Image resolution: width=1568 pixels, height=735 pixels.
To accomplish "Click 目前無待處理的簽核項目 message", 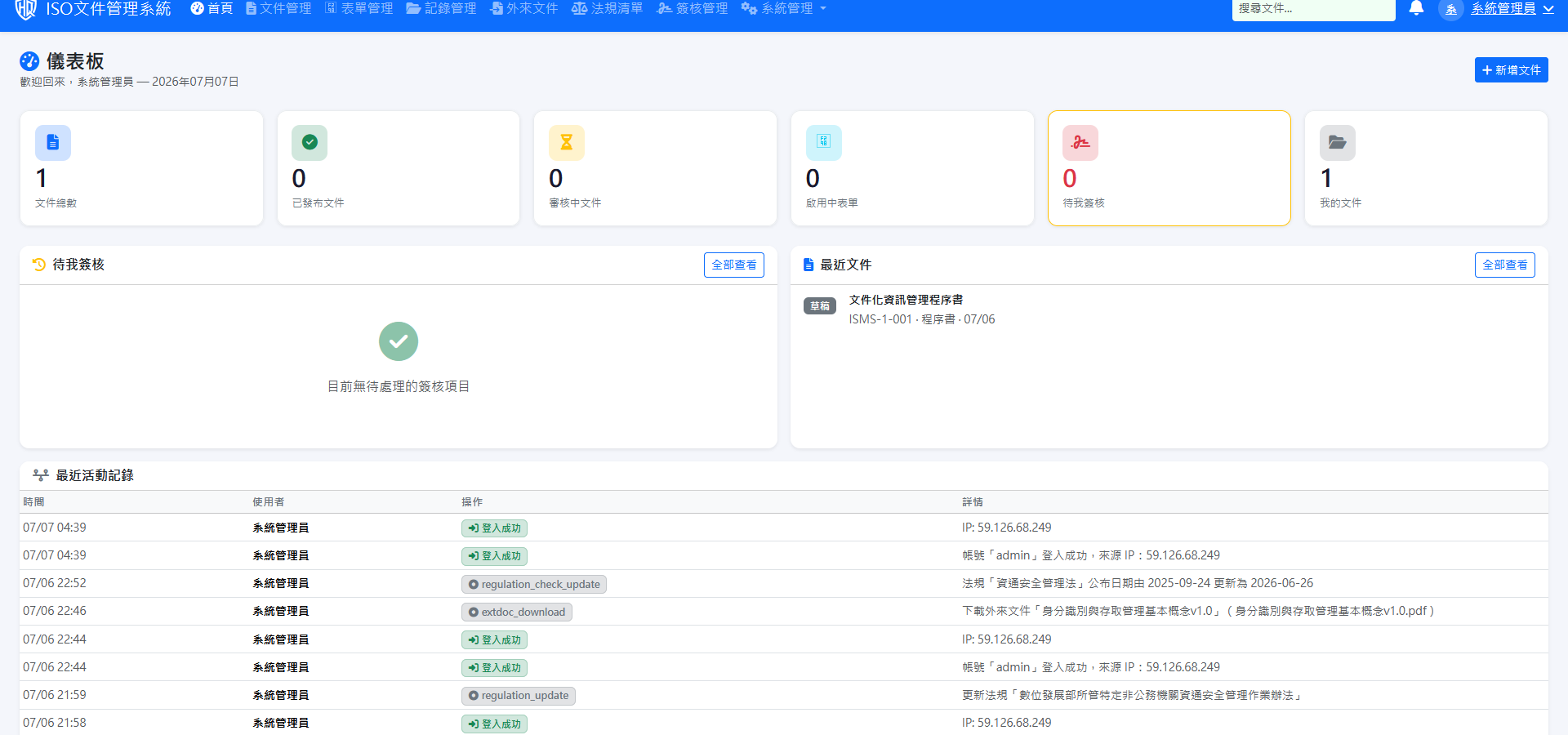I will pyautogui.click(x=399, y=386).
